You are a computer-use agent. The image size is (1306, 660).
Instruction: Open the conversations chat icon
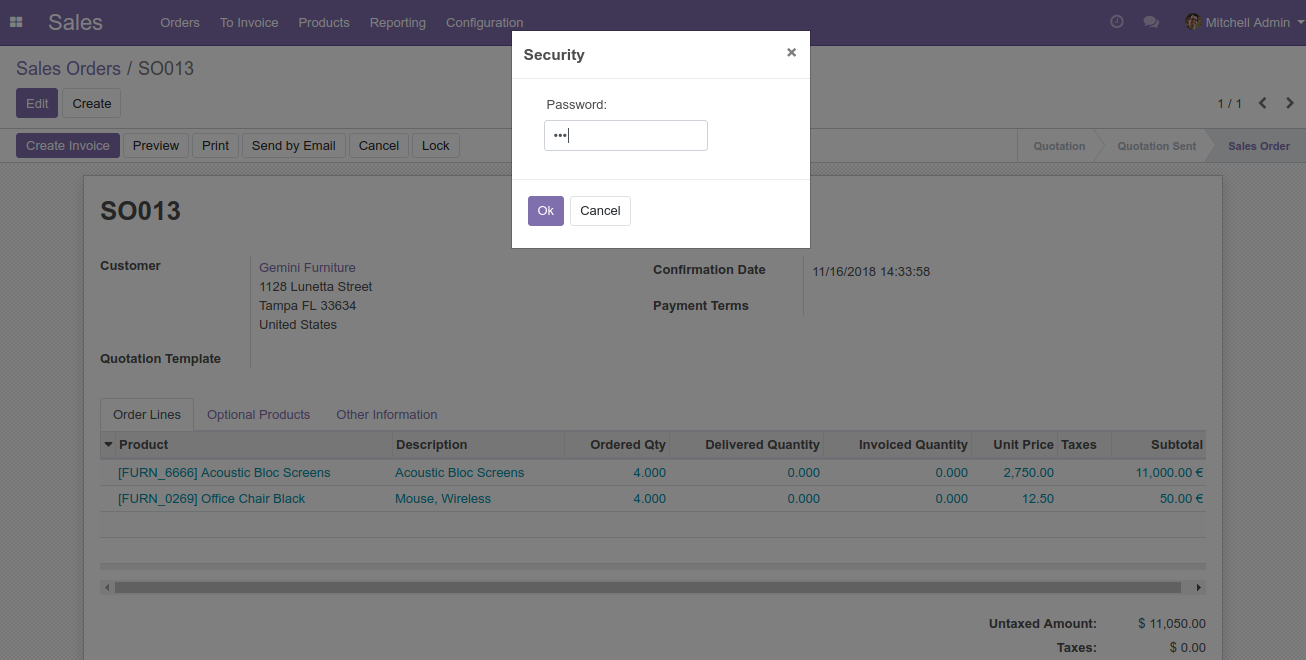pyautogui.click(x=1151, y=22)
